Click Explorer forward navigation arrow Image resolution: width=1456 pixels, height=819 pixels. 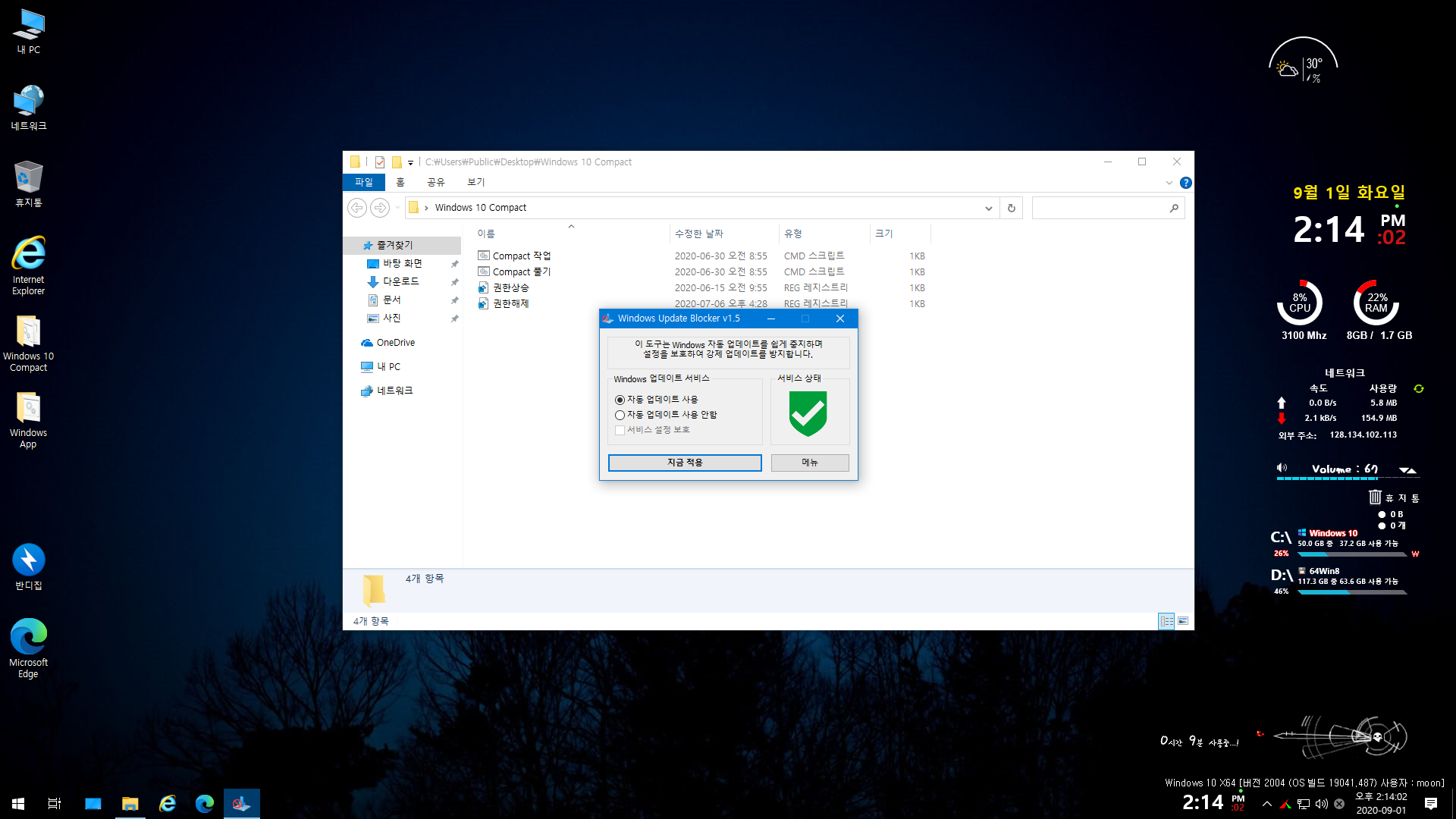380,207
